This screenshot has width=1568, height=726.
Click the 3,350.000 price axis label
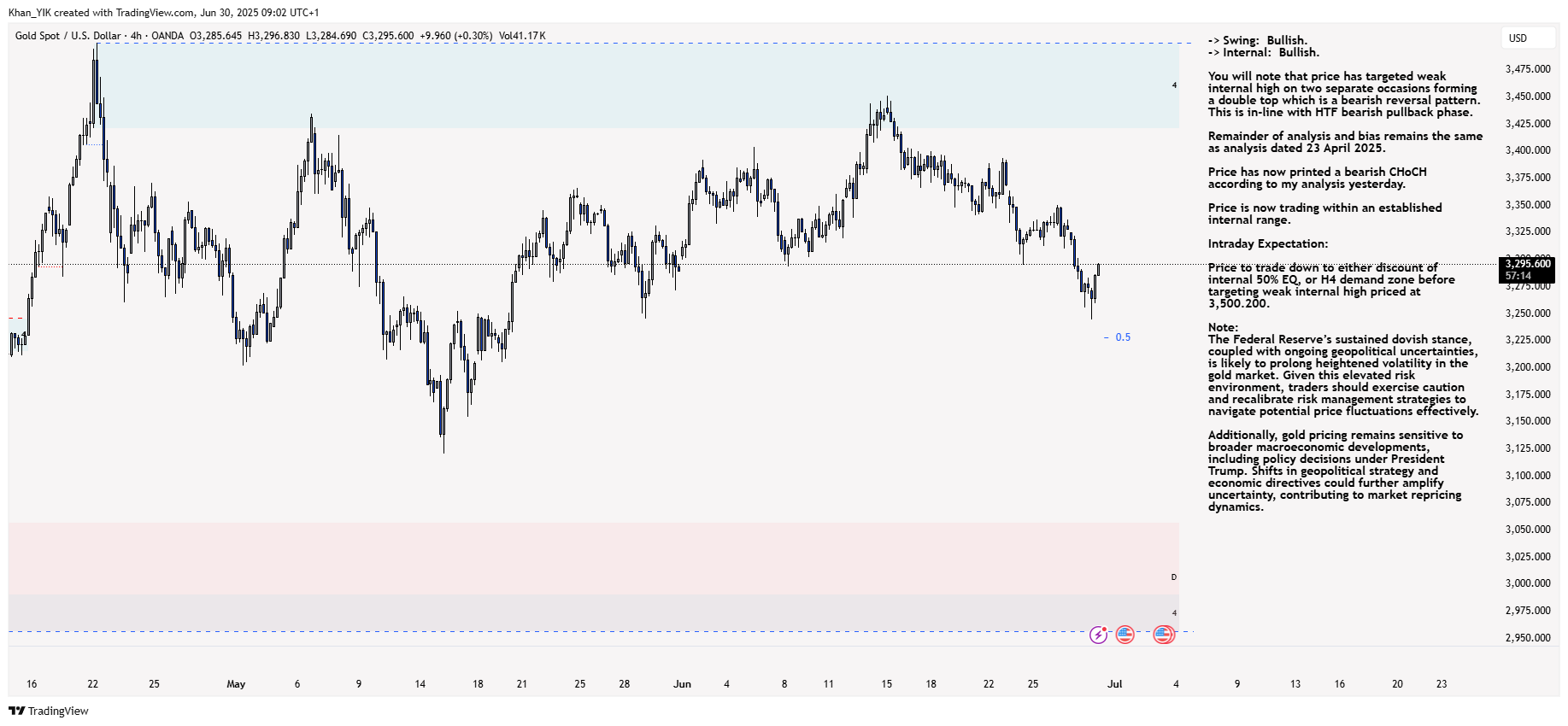point(1528,204)
